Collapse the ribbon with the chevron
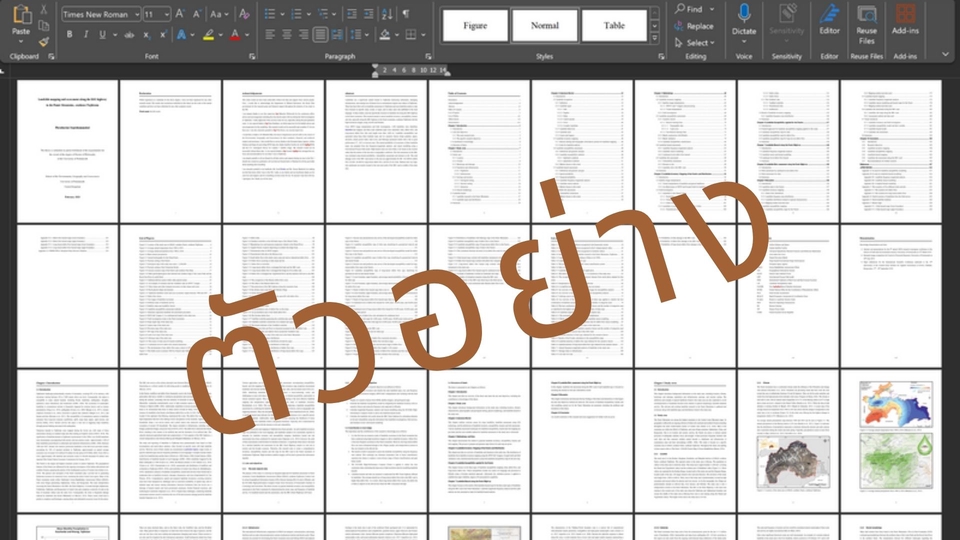 click(945, 55)
